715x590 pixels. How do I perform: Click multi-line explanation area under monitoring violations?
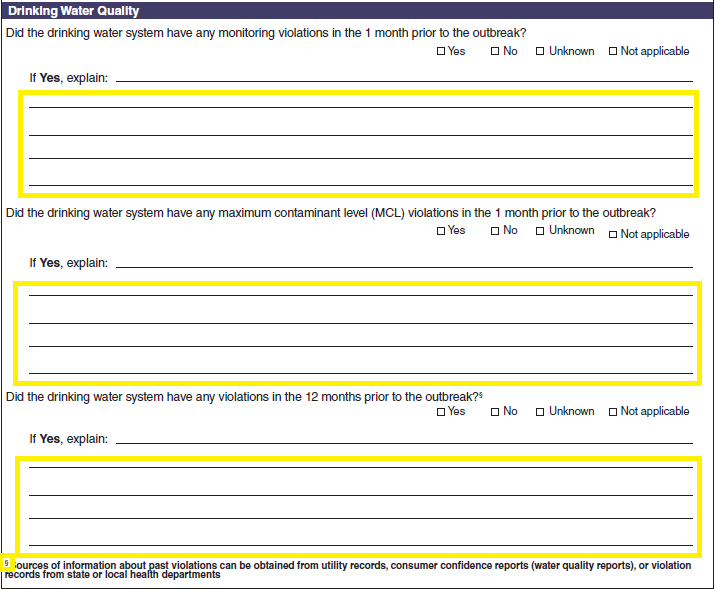pos(358,144)
